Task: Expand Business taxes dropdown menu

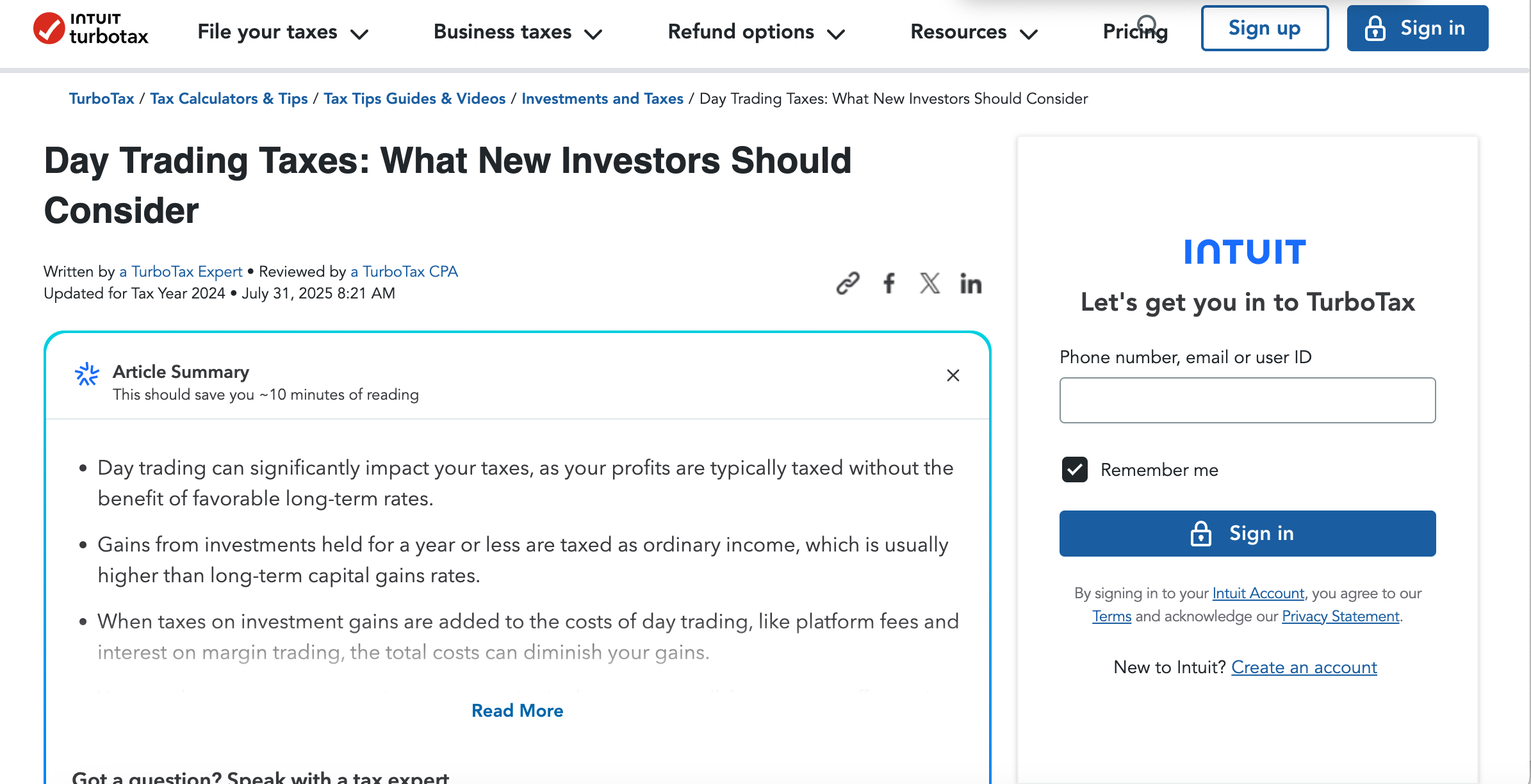Action: click(x=517, y=32)
